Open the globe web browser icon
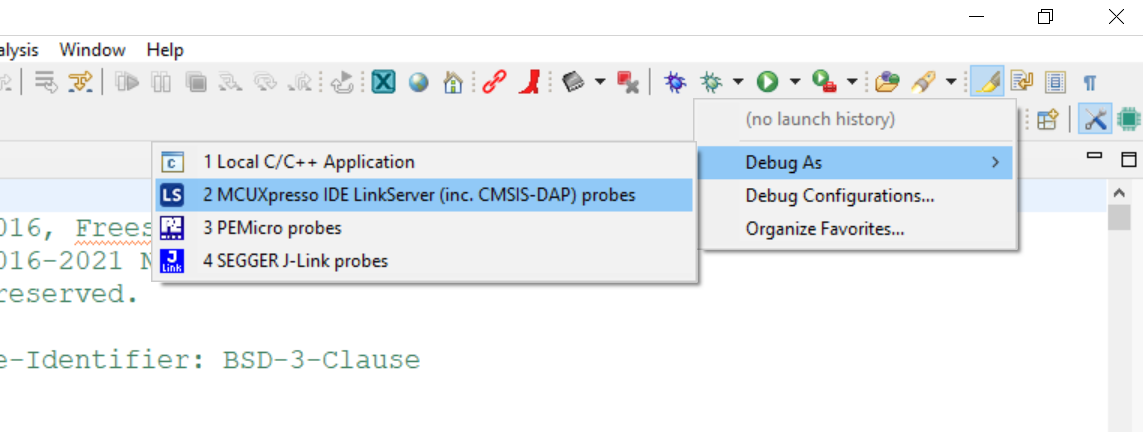Image resolution: width=1143 pixels, height=432 pixels. coord(418,82)
